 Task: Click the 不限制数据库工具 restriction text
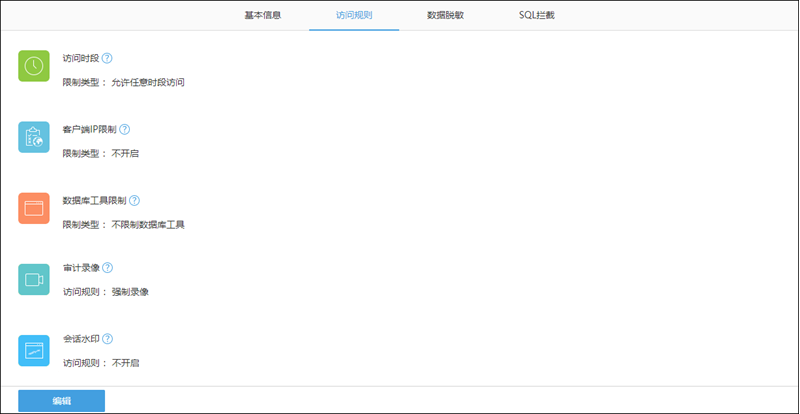148,225
